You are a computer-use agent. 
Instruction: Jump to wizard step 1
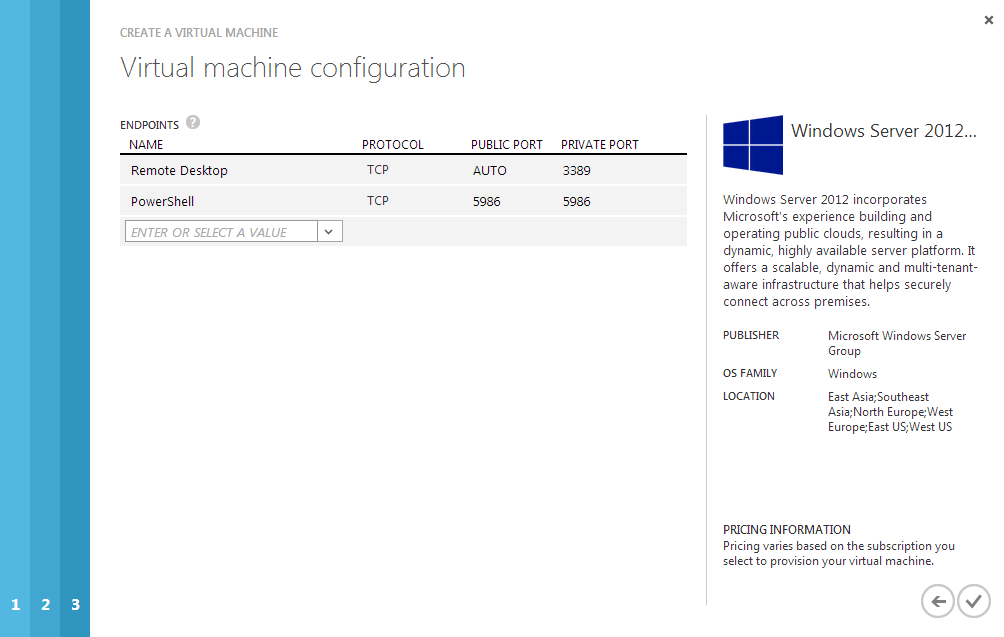coord(15,604)
